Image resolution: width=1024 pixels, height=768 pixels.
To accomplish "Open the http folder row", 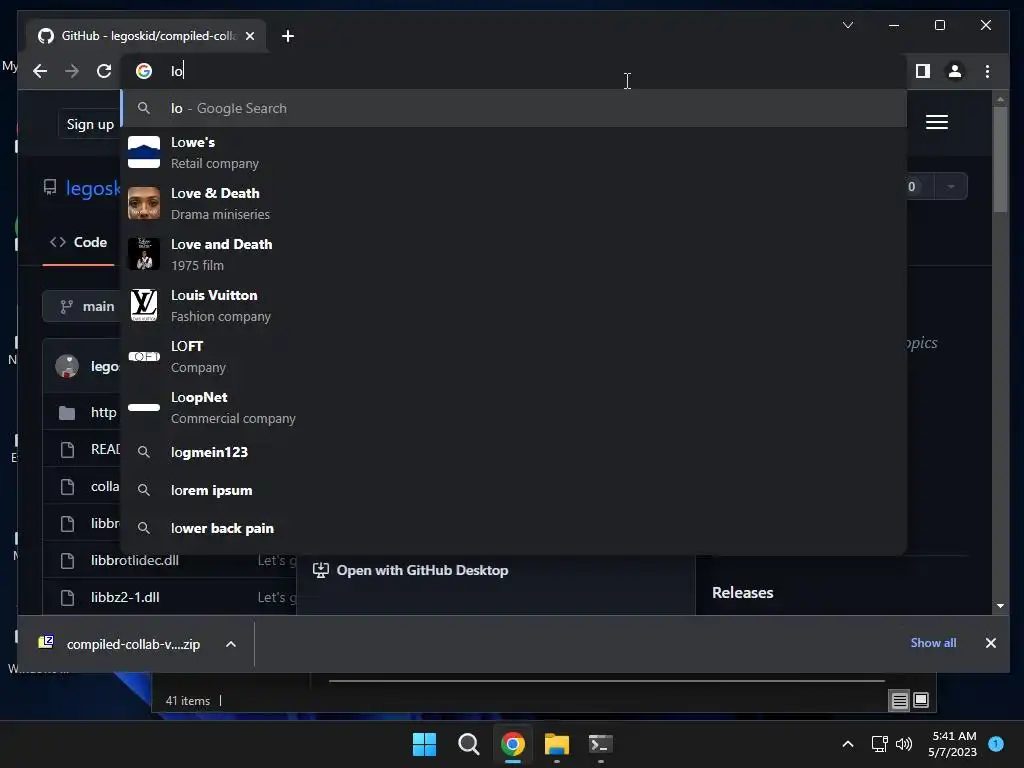I will pyautogui.click(x=103, y=412).
